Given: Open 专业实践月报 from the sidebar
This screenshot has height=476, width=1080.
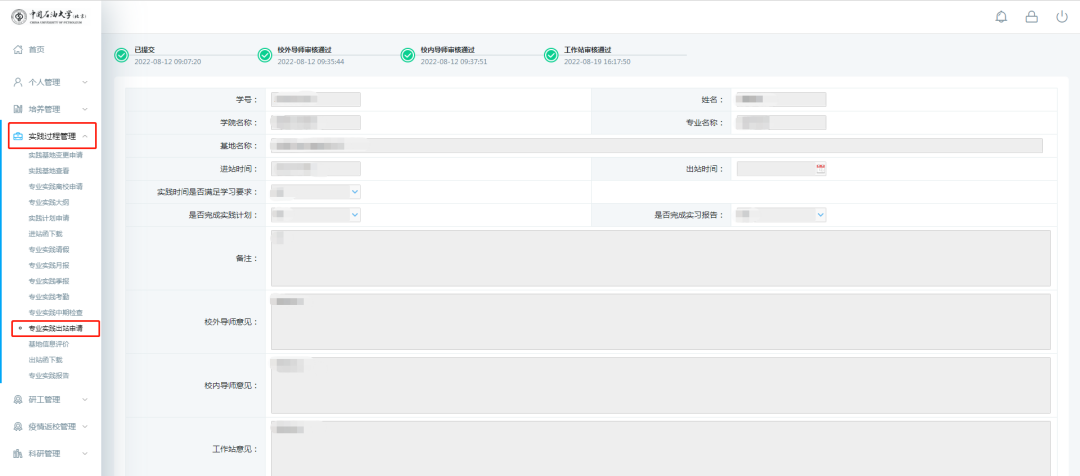Looking at the screenshot, I should (x=48, y=265).
